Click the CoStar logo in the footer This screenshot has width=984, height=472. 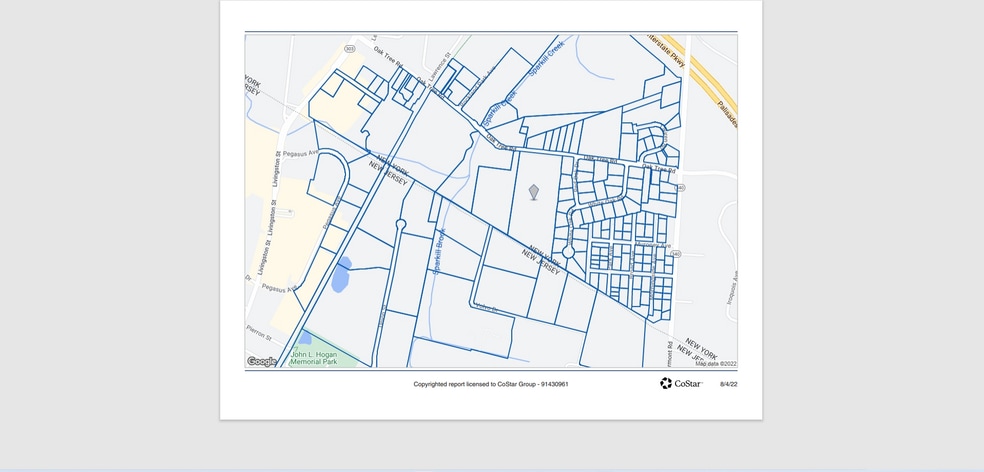681,383
